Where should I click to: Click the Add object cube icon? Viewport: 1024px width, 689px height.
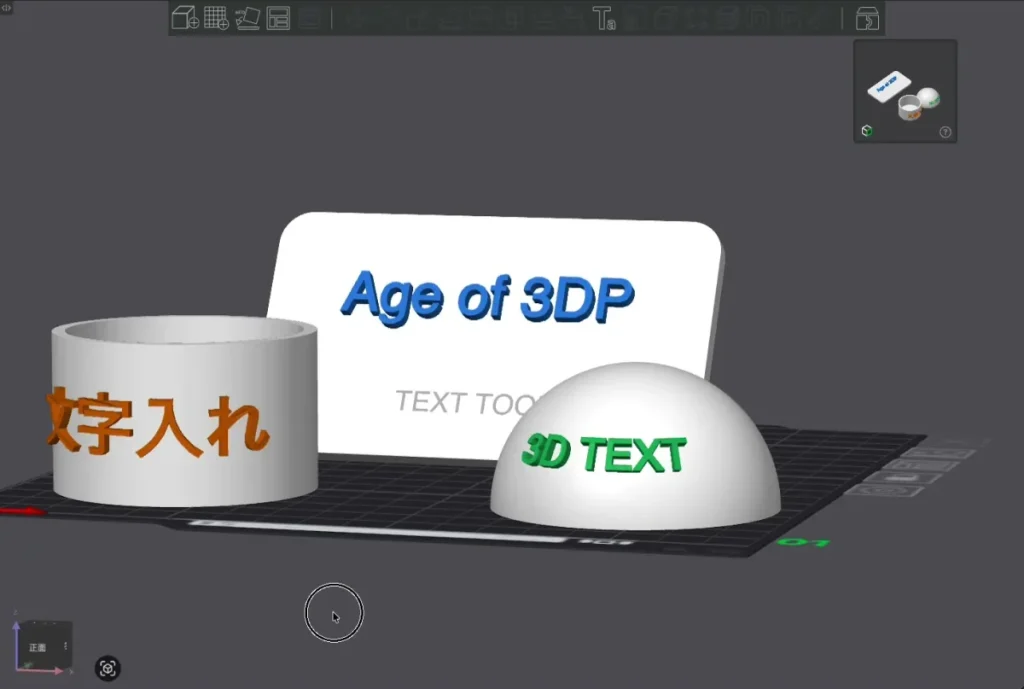click(185, 18)
